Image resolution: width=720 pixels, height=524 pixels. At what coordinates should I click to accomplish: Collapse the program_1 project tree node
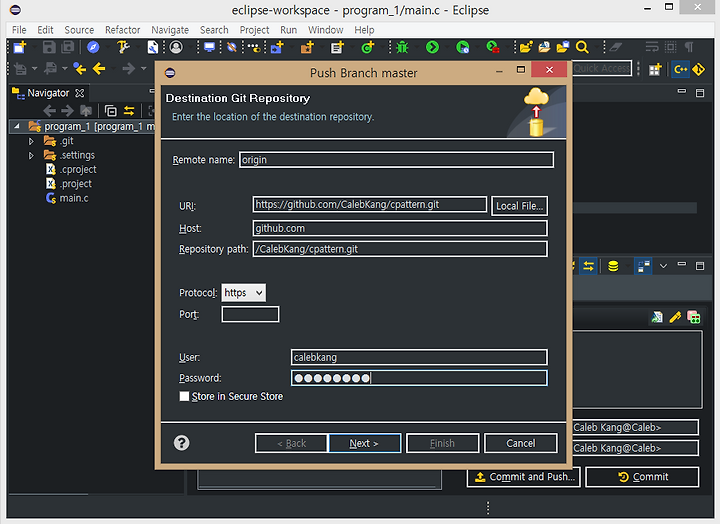(17, 126)
